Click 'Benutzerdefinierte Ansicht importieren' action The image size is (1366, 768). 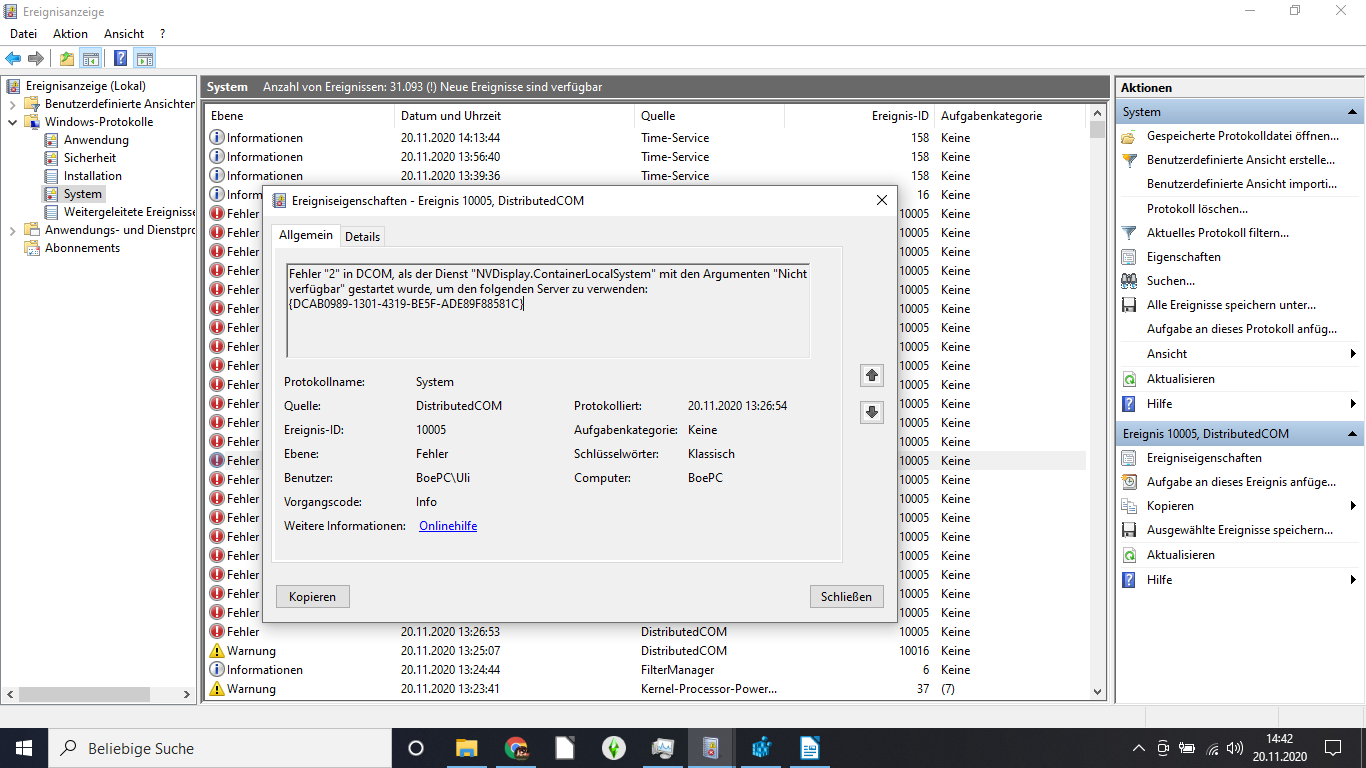tap(1242, 184)
